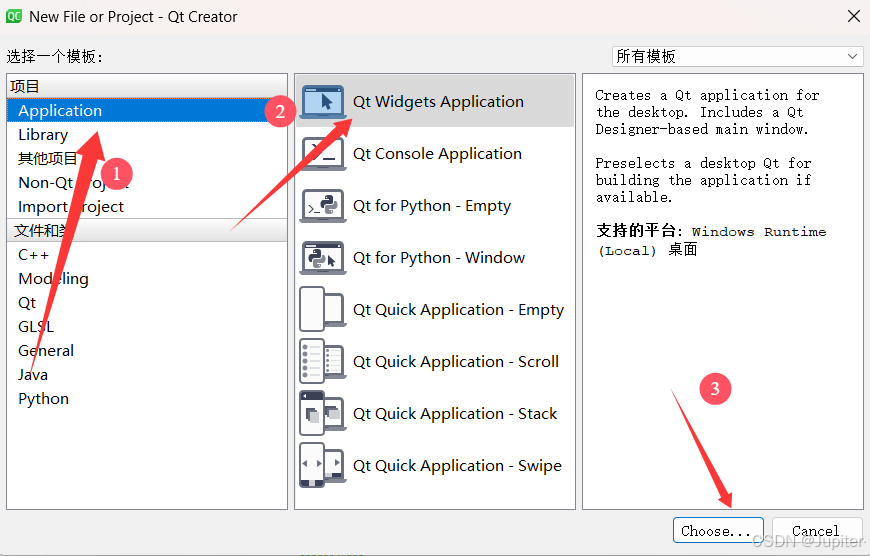Click the Qt Widgets Application label text
Image resolution: width=870 pixels, height=556 pixels.
(x=438, y=102)
